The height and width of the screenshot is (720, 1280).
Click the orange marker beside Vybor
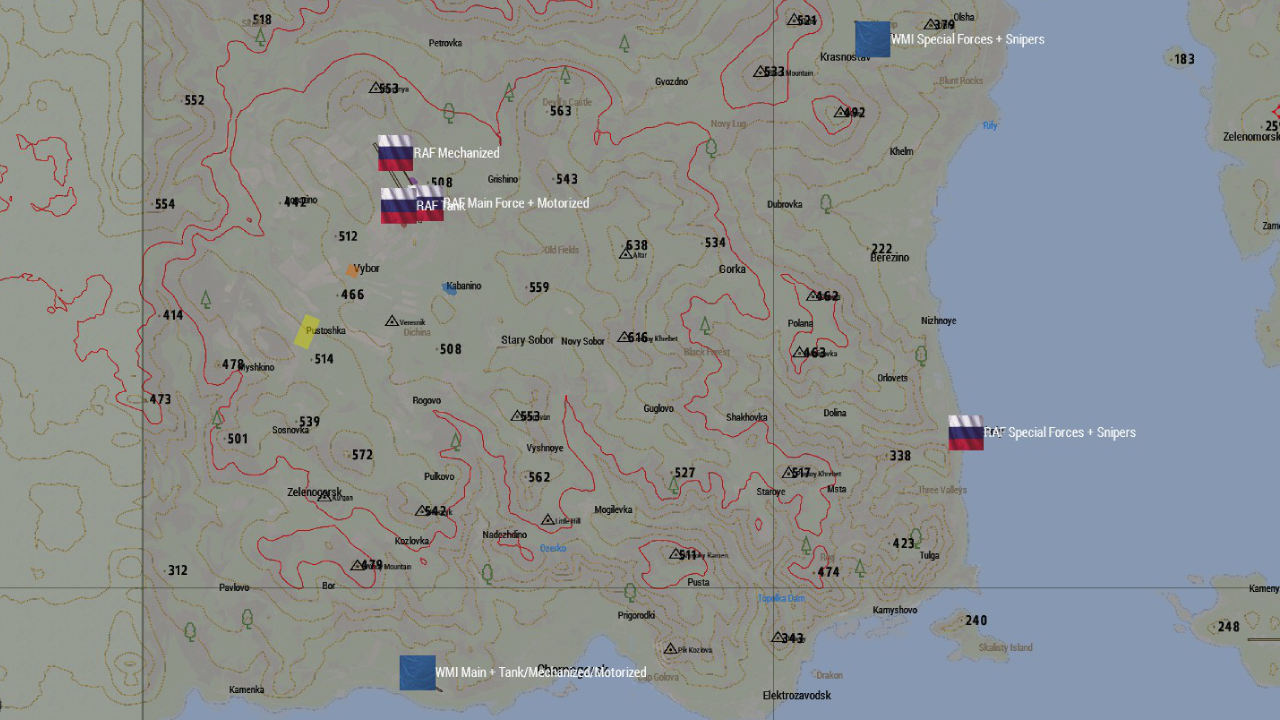point(352,270)
